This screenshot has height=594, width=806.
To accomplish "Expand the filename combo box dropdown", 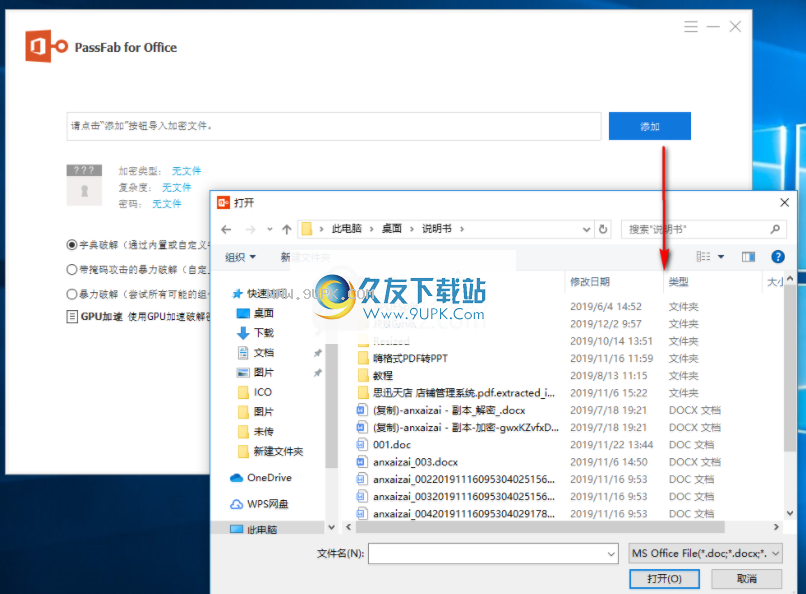I will click(611, 553).
